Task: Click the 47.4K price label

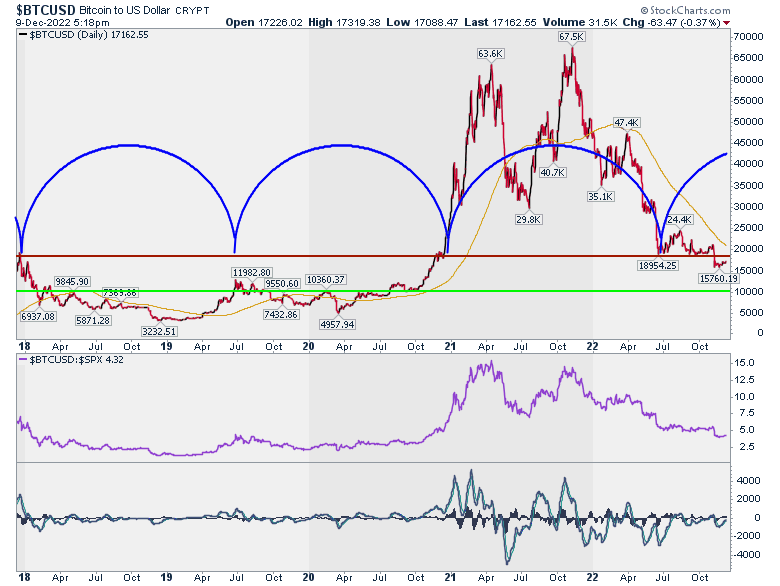Action: click(626, 122)
